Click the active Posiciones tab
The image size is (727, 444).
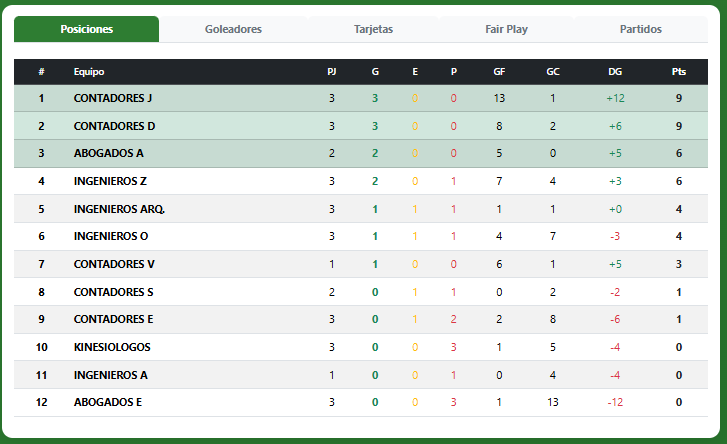click(x=87, y=29)
